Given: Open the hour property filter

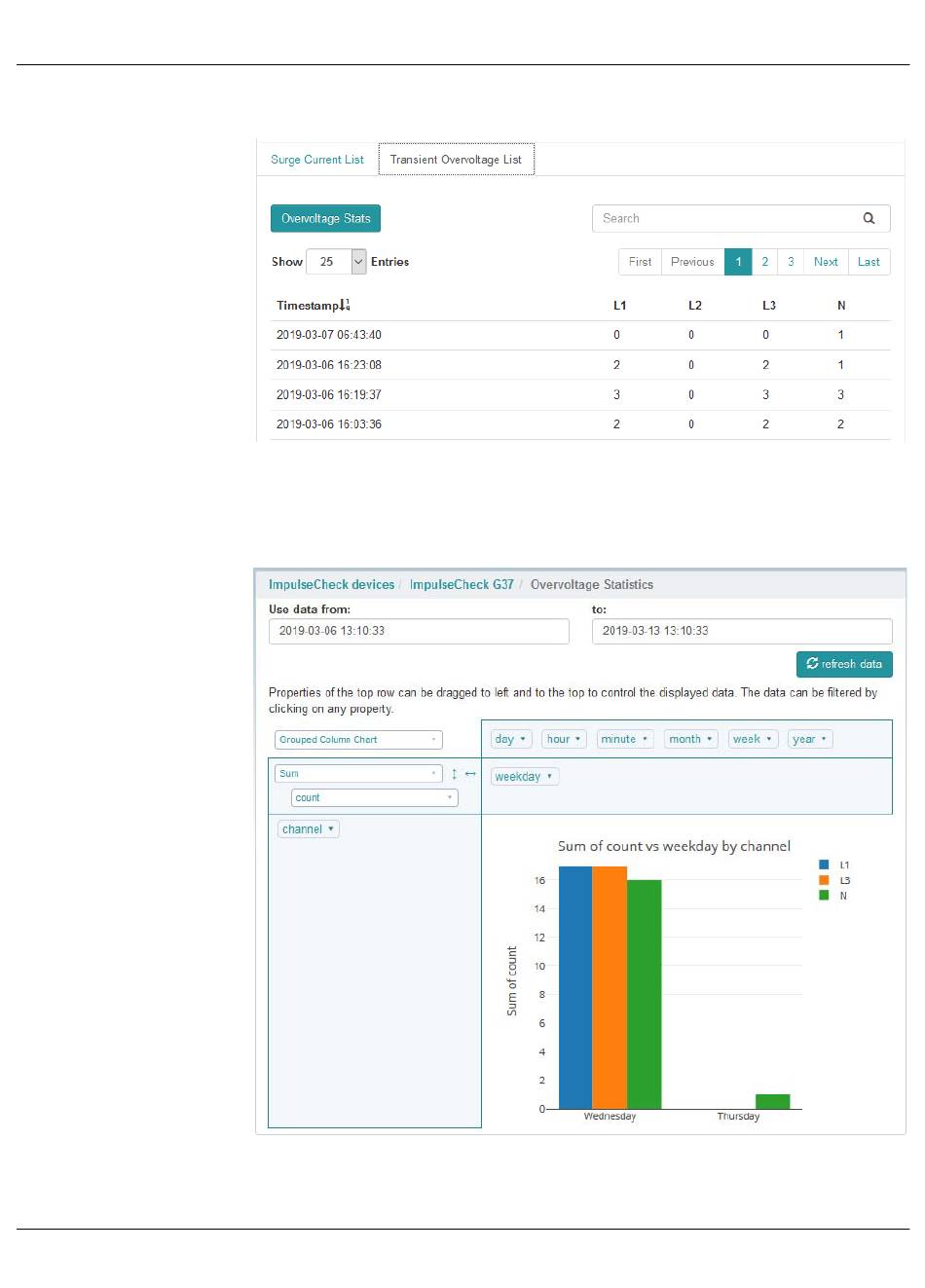Looking at the screenshot, I should (564, 739).
